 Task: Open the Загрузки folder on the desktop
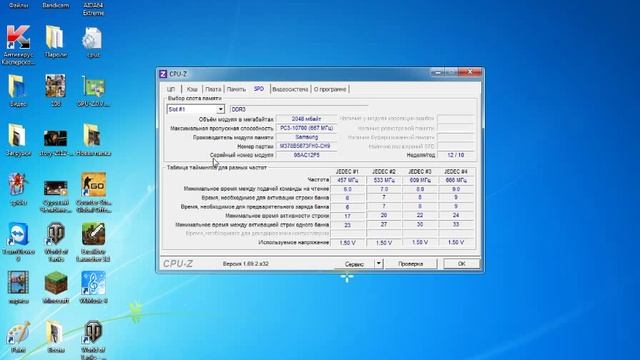(18, 136)
